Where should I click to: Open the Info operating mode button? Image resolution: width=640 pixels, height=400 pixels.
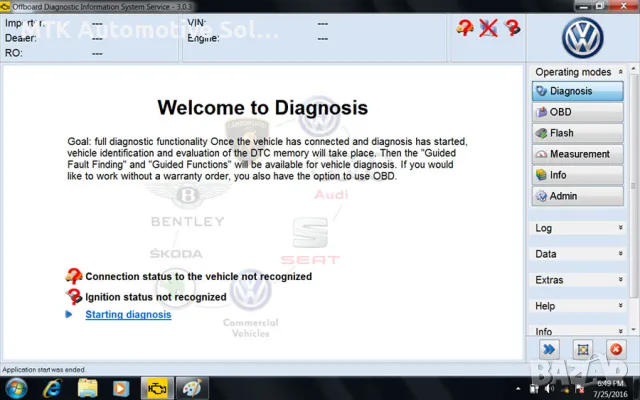pos(578,175)
